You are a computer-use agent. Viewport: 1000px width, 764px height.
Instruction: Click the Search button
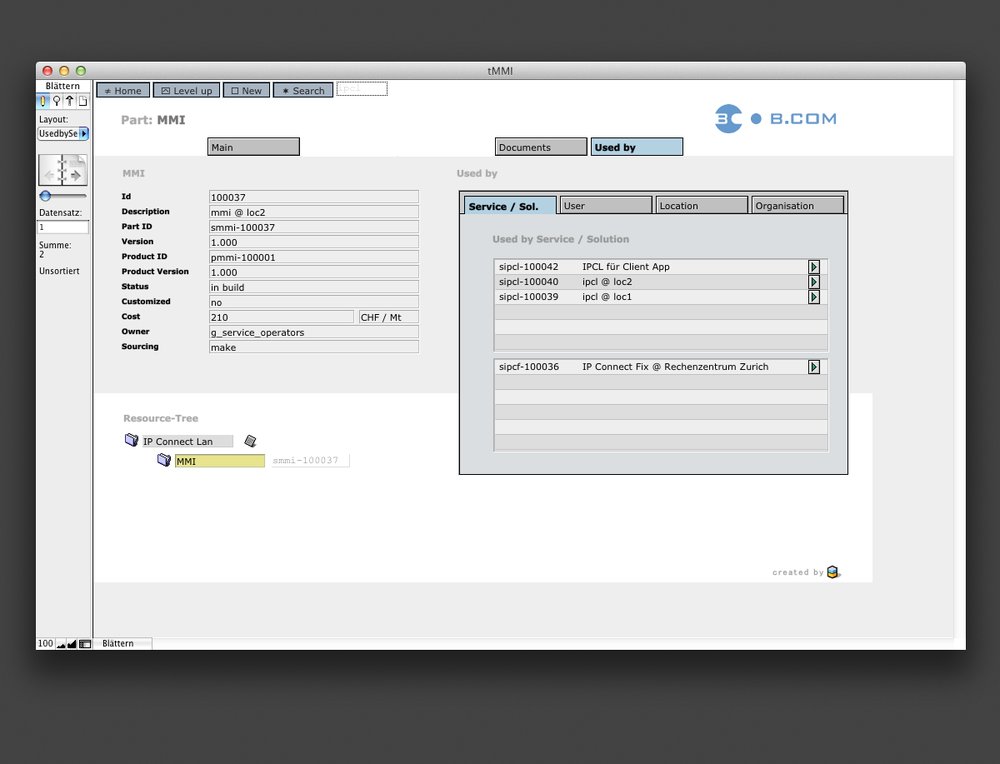coord(304,91)
